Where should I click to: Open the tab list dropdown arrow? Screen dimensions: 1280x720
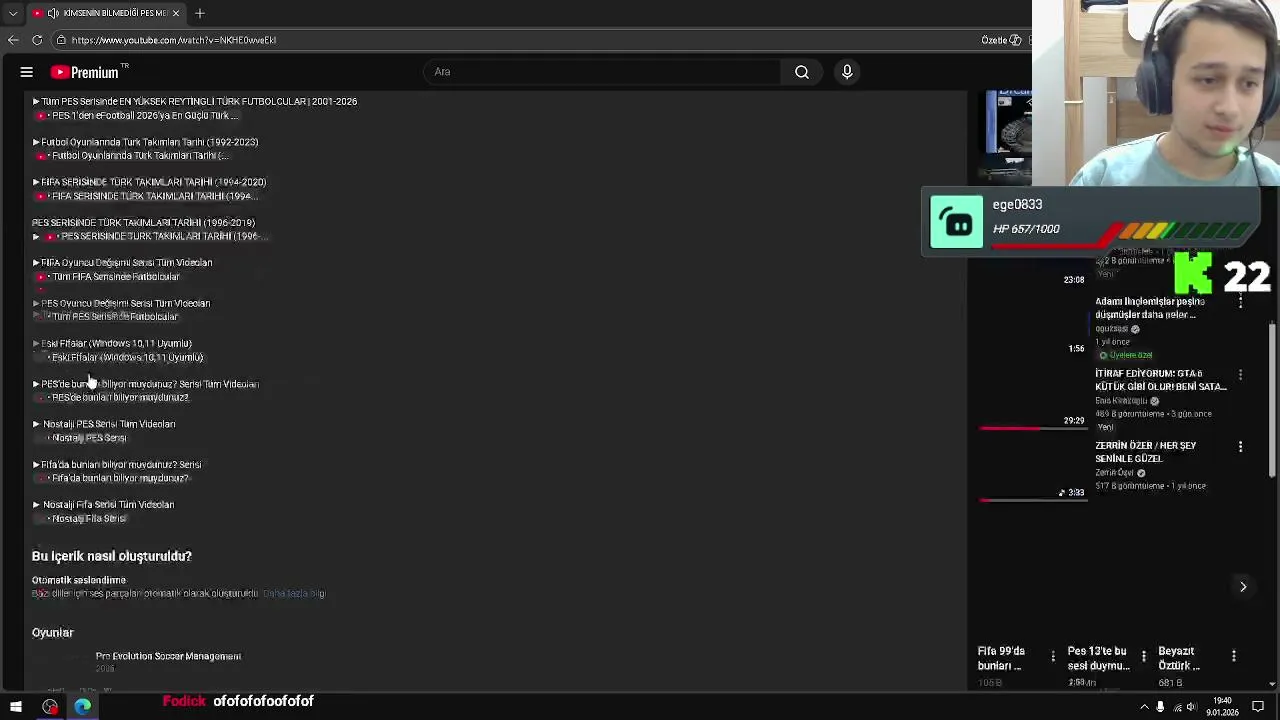click(13, 13)
